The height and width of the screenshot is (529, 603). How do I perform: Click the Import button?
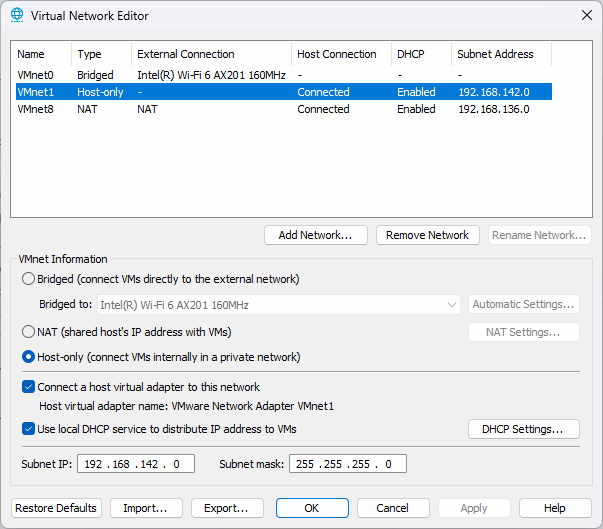coord(146,508)
